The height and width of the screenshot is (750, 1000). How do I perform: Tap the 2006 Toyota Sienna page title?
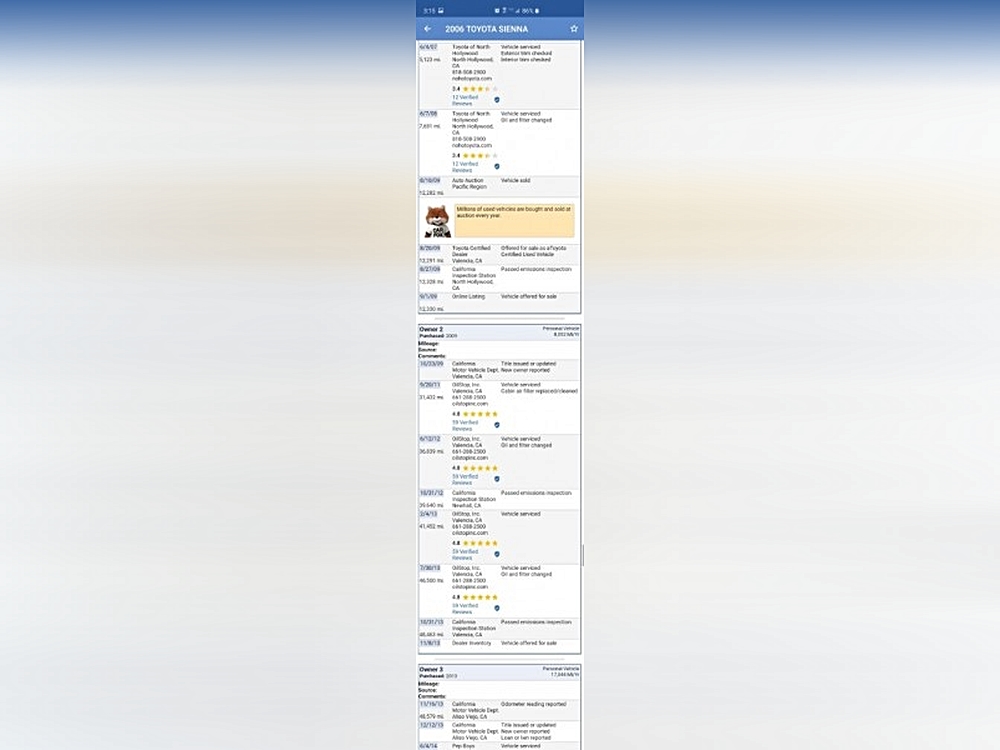(487, 29)
